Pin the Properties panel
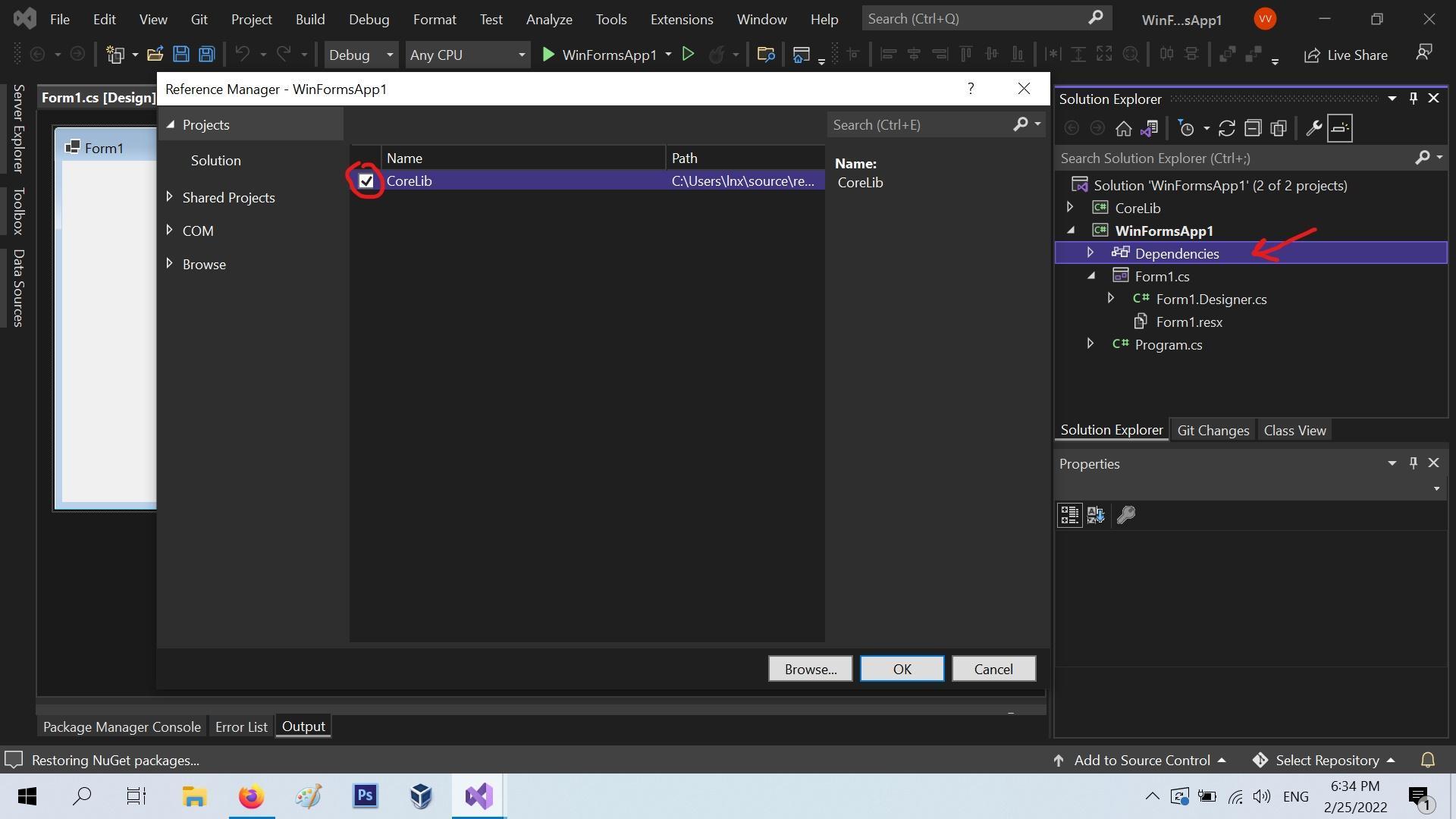 tap(1413, 463)
